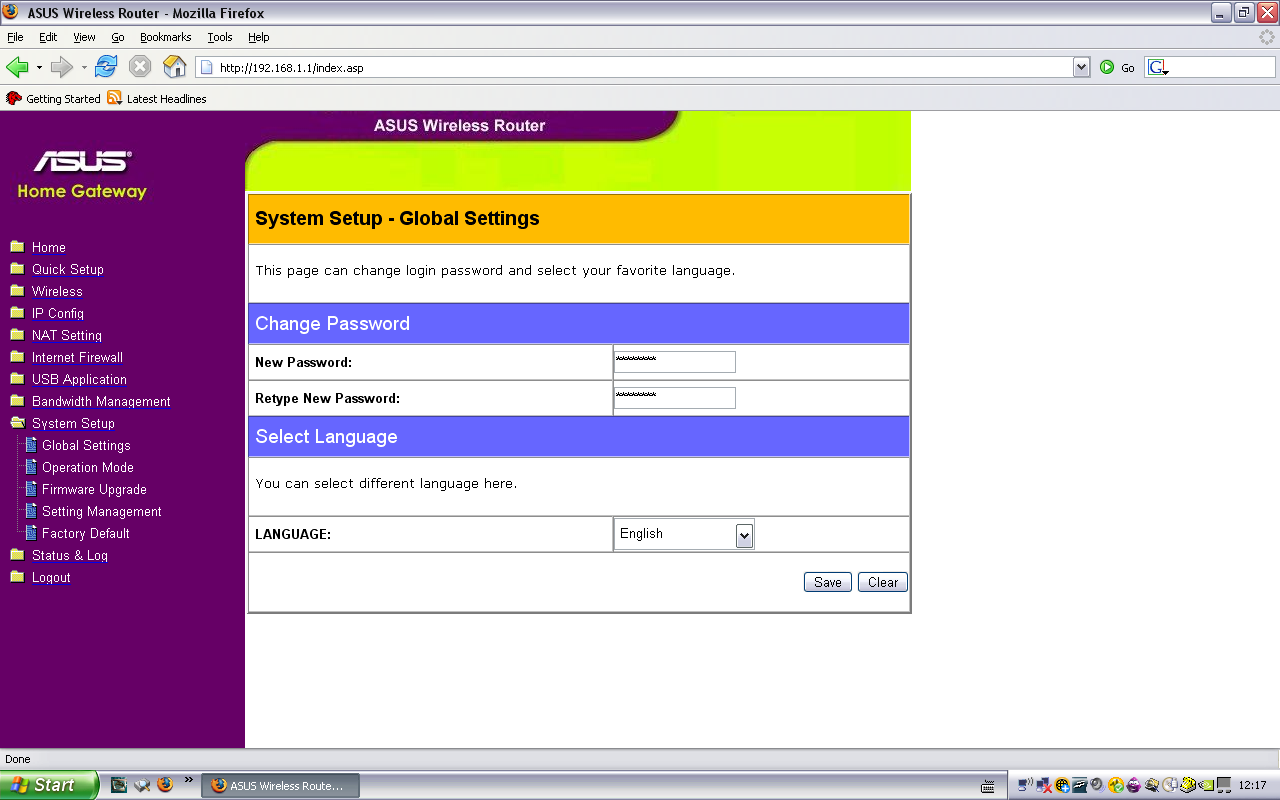
Task: Click the Stop loading icon
Action: [140, 67]
